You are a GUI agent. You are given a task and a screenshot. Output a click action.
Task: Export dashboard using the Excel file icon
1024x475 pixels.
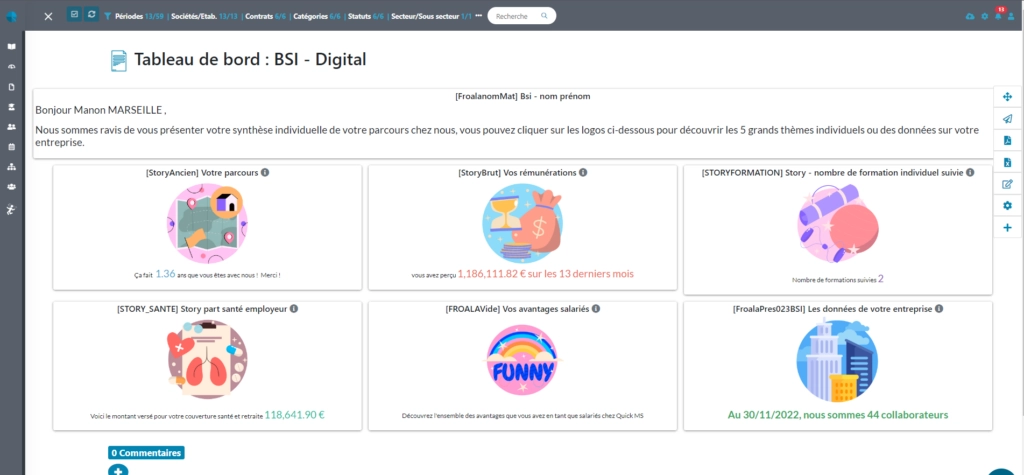click(1007, 162)
